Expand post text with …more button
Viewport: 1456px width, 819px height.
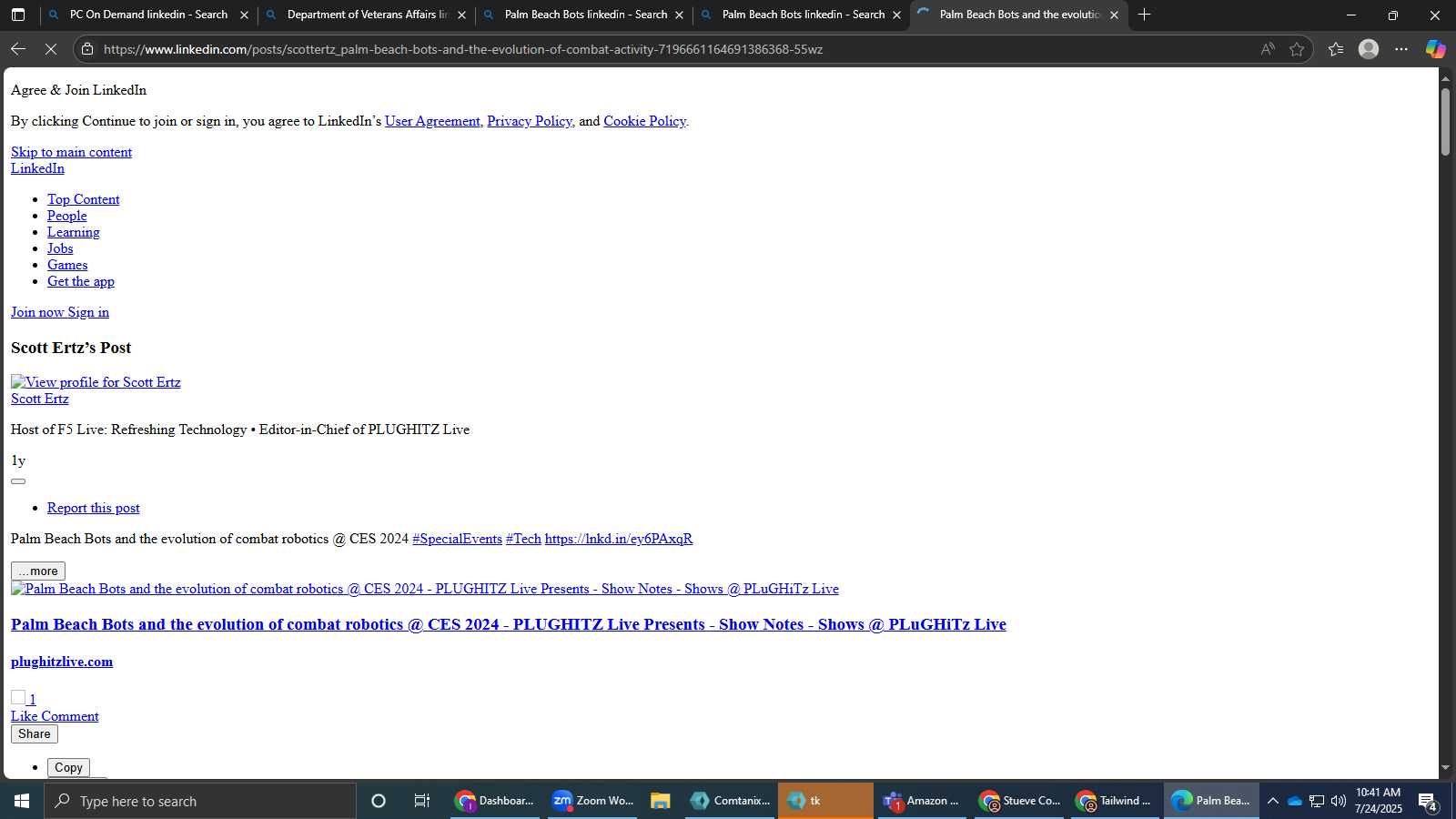[38, 571]
